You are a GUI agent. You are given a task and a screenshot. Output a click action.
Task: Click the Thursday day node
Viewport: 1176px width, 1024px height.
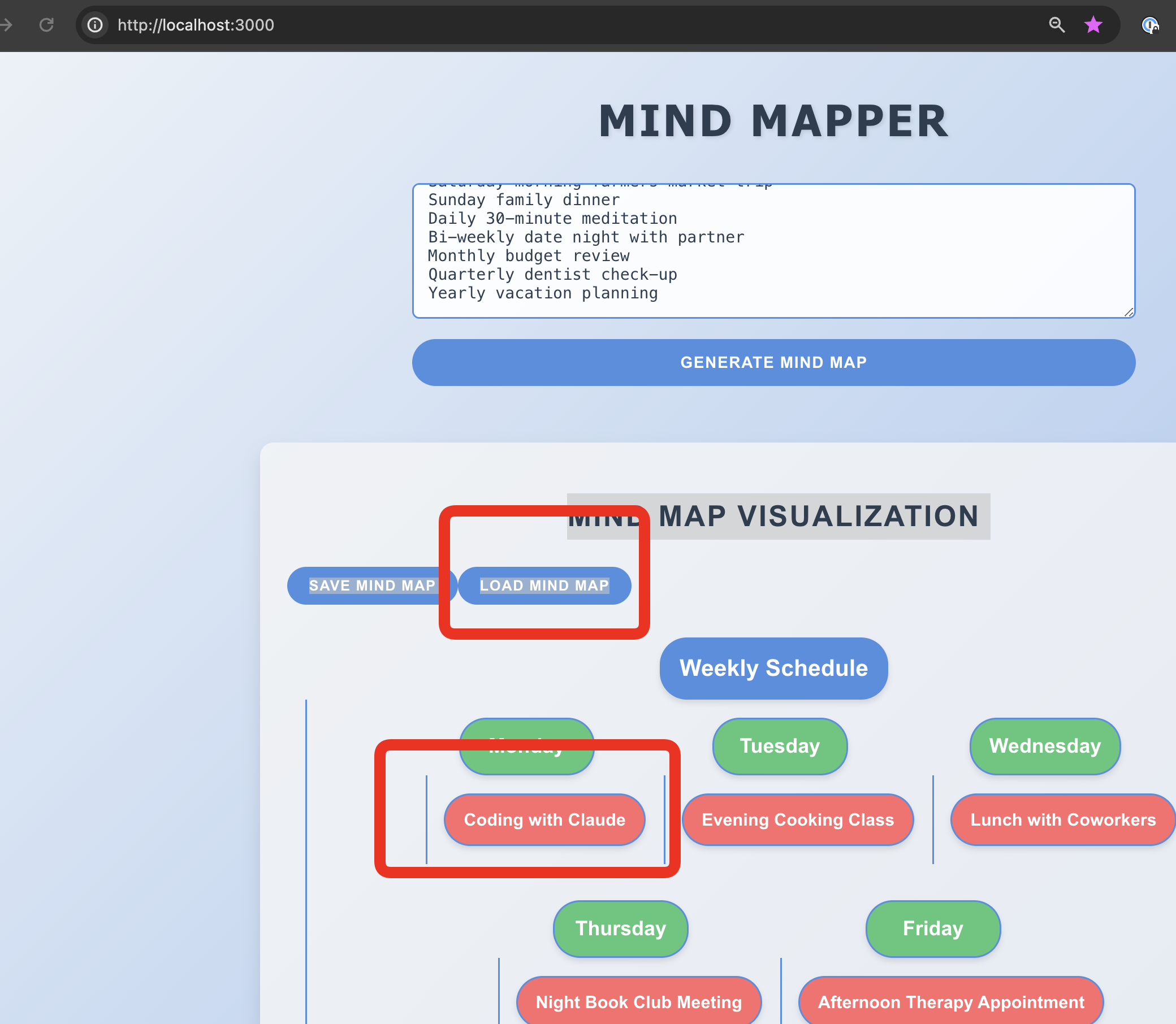coord(620,928)
